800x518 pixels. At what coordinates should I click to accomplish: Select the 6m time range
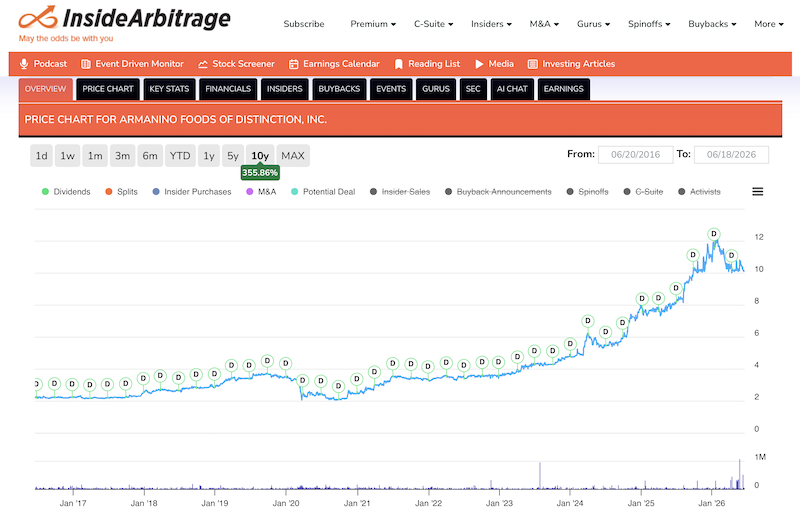(x=150, y=156)
